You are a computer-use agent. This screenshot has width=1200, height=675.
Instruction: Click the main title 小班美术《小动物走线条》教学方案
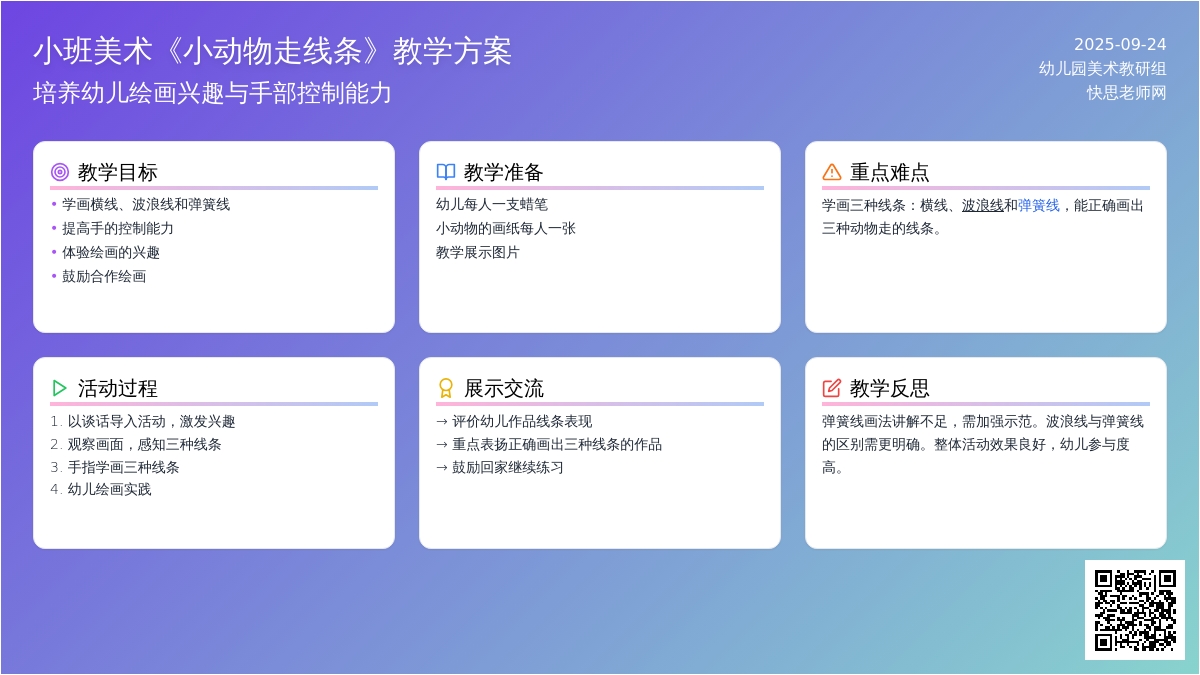pyautogui.click(x=272, y=51)
